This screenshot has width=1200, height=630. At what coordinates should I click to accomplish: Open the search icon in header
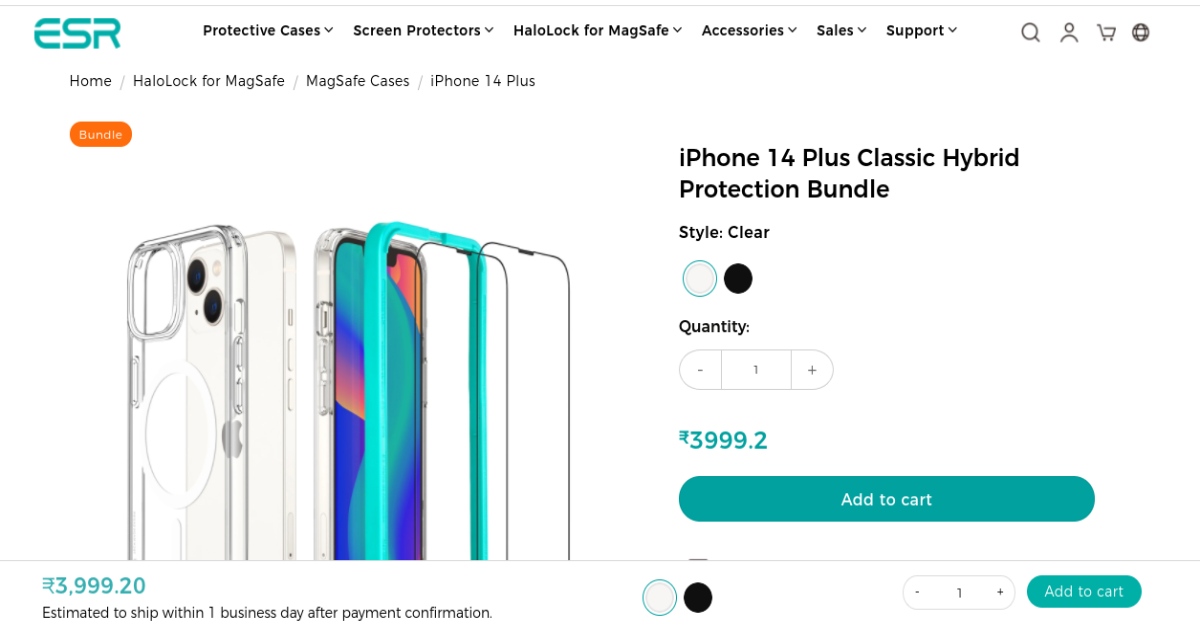1030,32
